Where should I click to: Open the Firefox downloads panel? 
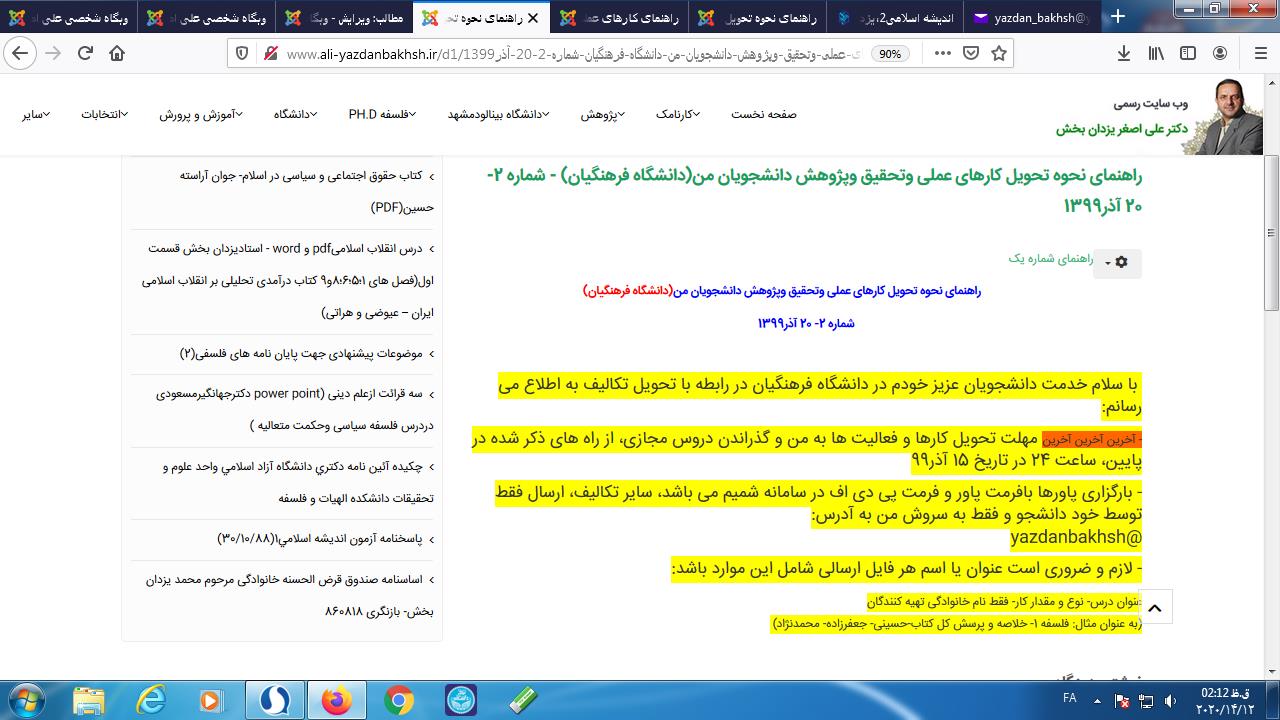(1124, 54)
